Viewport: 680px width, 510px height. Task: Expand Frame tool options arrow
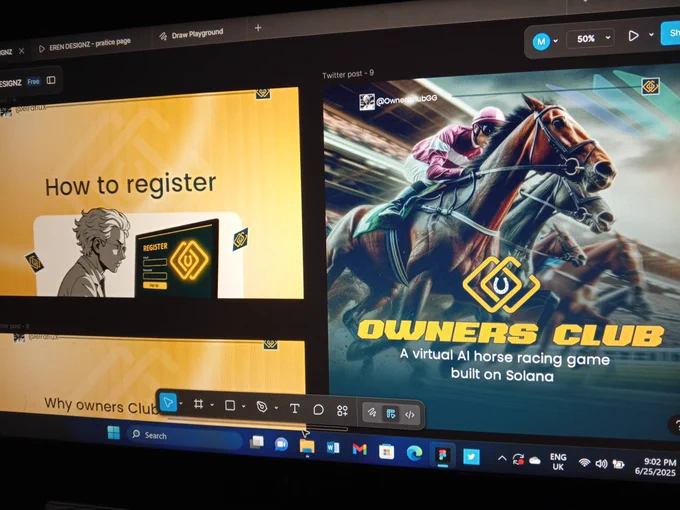(x=212, y=405)
